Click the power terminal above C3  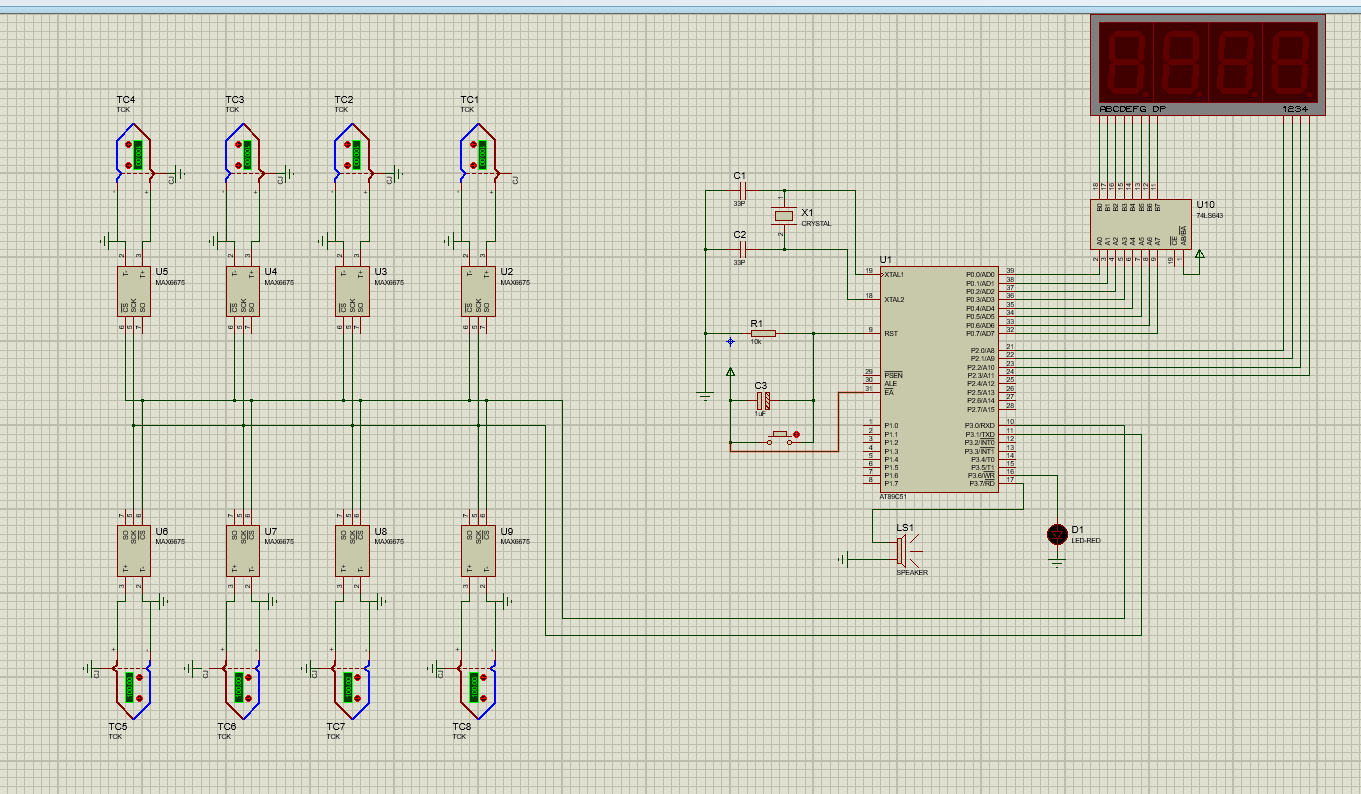(730, 373)
